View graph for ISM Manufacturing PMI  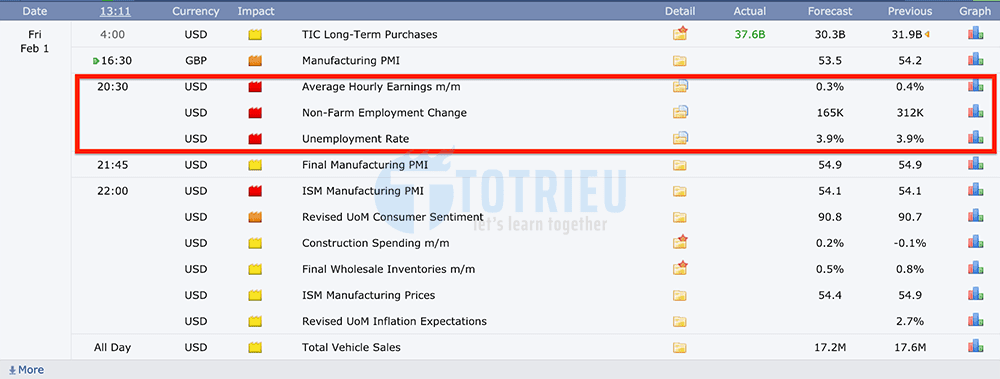tap(975, 190)
